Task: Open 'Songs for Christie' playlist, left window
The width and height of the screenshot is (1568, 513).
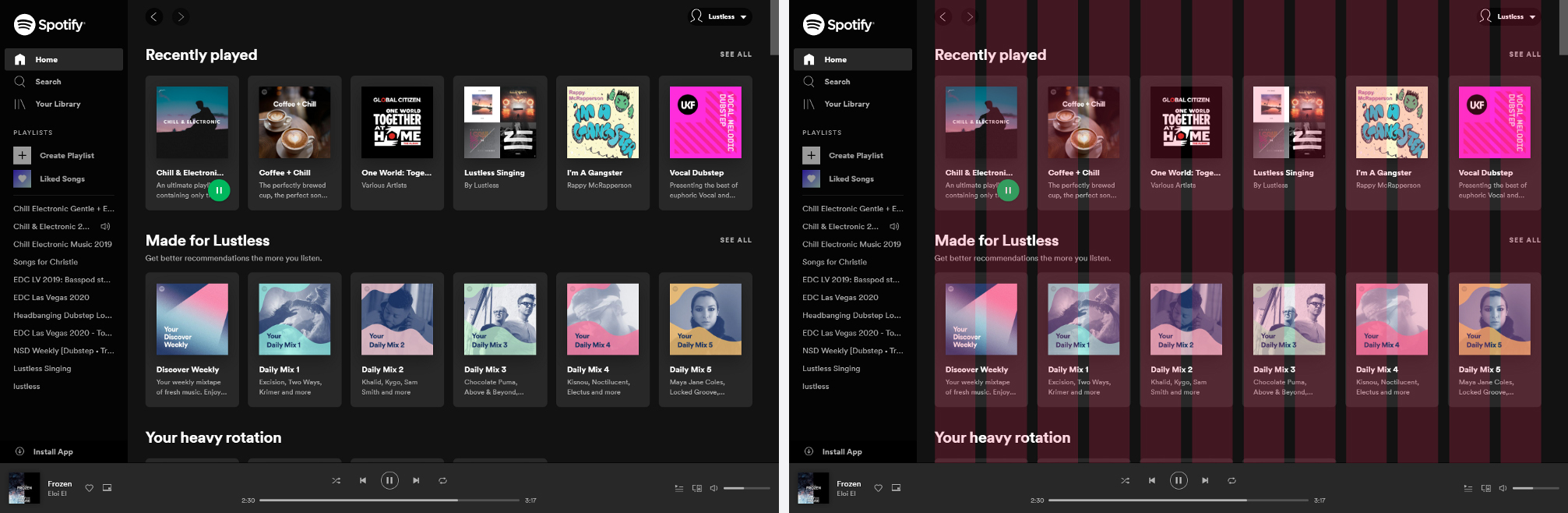Action: click(x=45, y=262)
